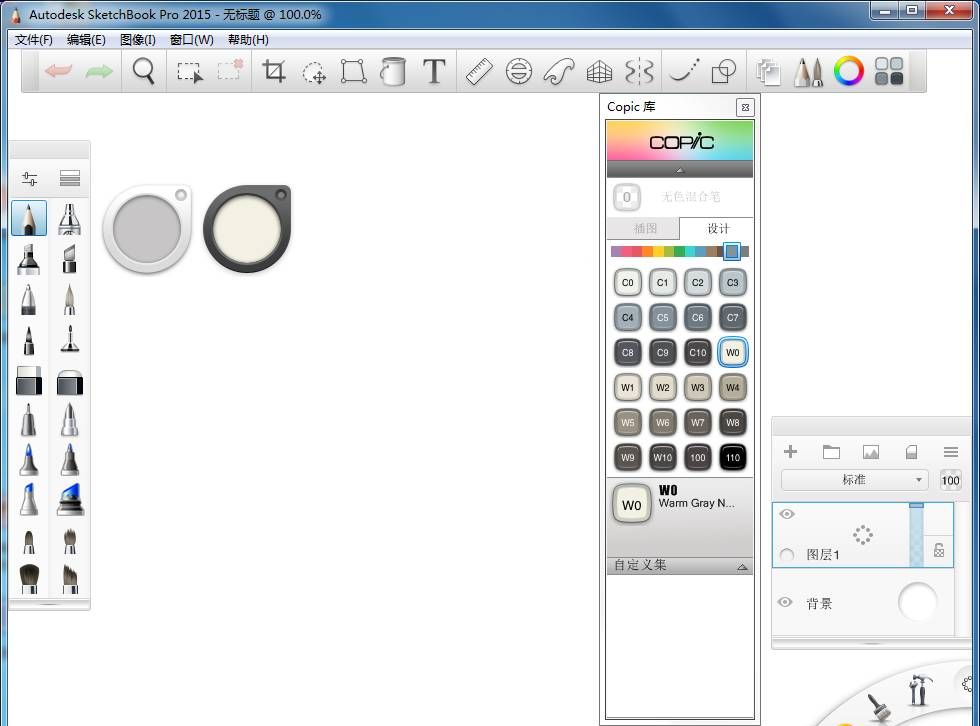Screen dimensions: 980x726
Task: Select the Steady Stroke tool
Action: click(684, 71)
